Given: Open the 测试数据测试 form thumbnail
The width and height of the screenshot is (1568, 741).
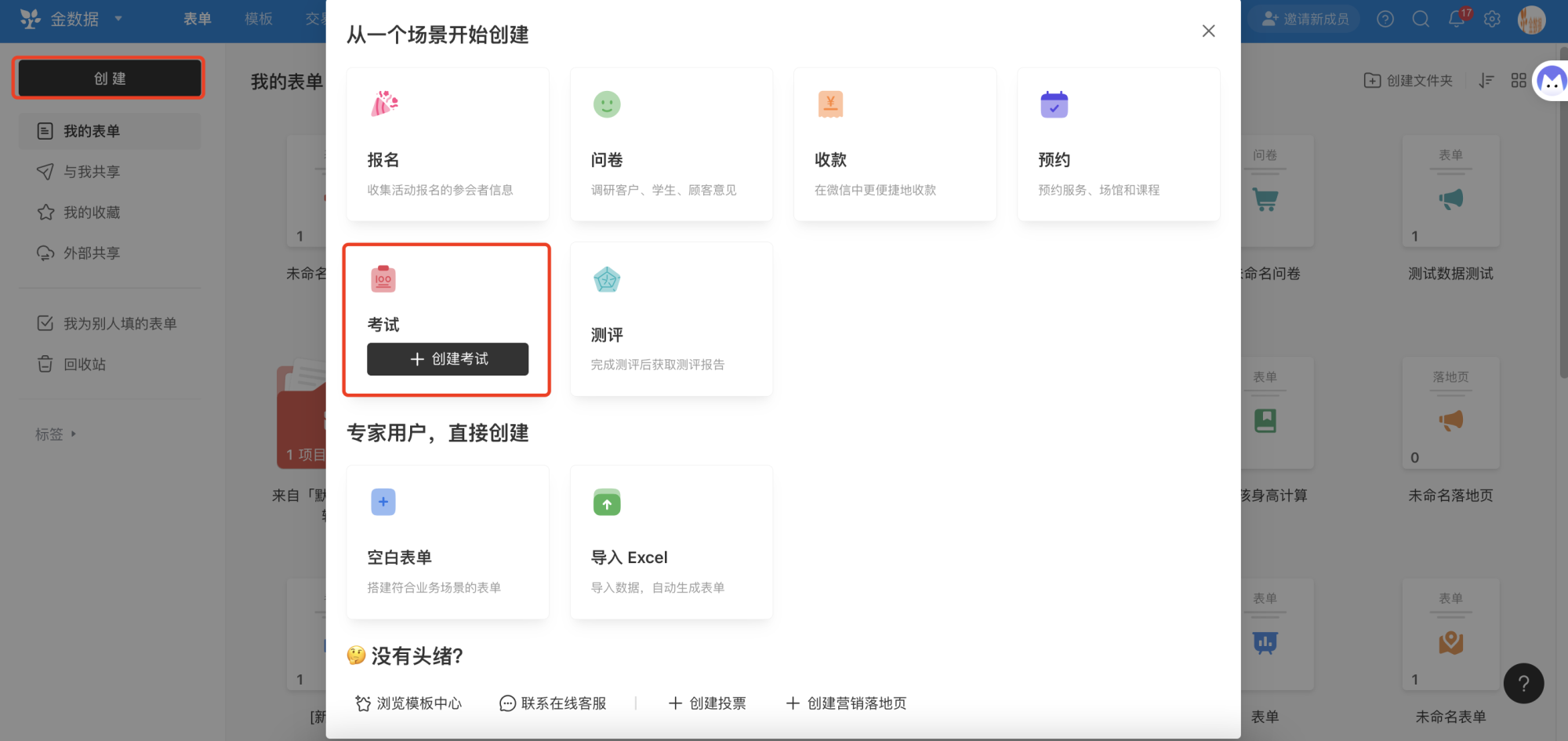Looking at the screenshot, I should pyautogui.click(x=1450, y=191).
